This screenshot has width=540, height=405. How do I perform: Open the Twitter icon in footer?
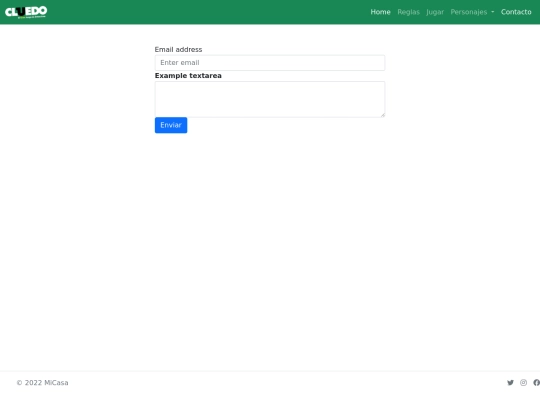click(x=510, y=383)
